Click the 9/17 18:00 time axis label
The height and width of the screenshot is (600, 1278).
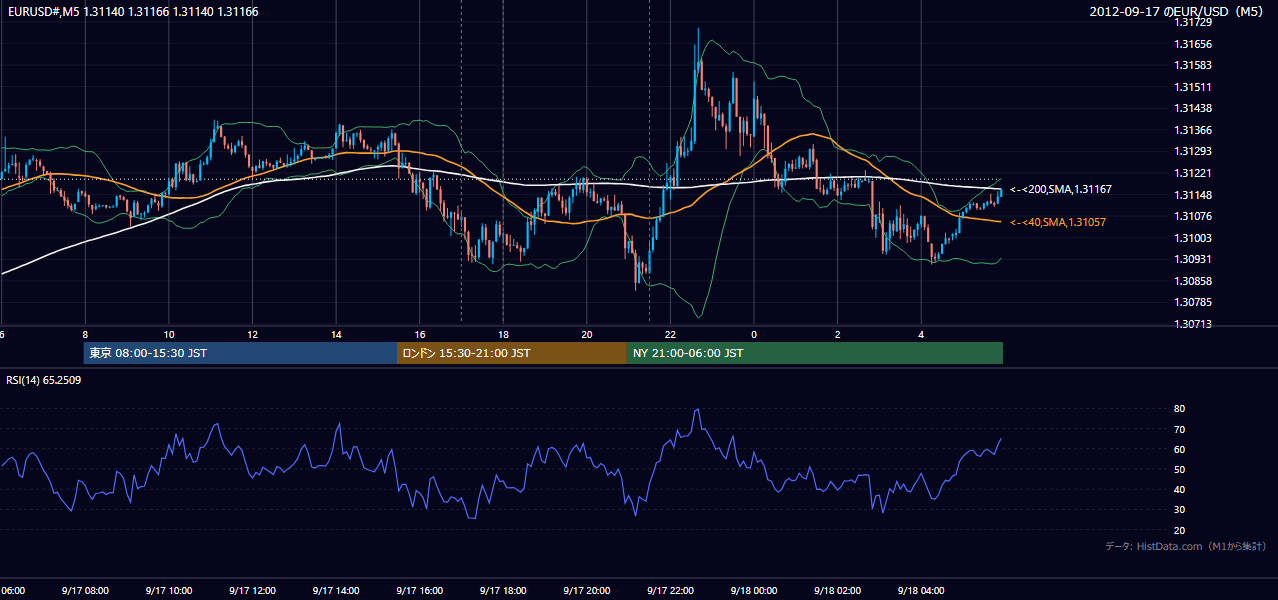[x=503, y=590]
